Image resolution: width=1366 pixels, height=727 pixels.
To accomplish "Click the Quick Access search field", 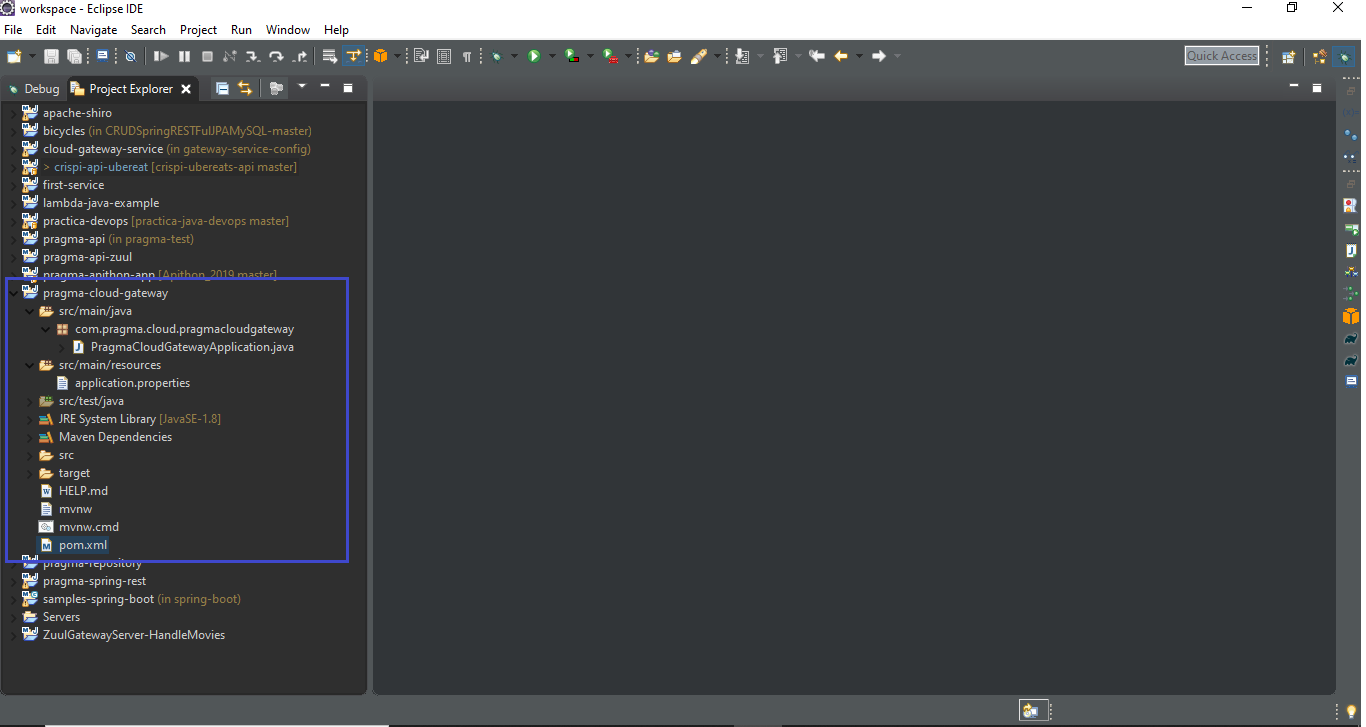I will point(1221,56).
